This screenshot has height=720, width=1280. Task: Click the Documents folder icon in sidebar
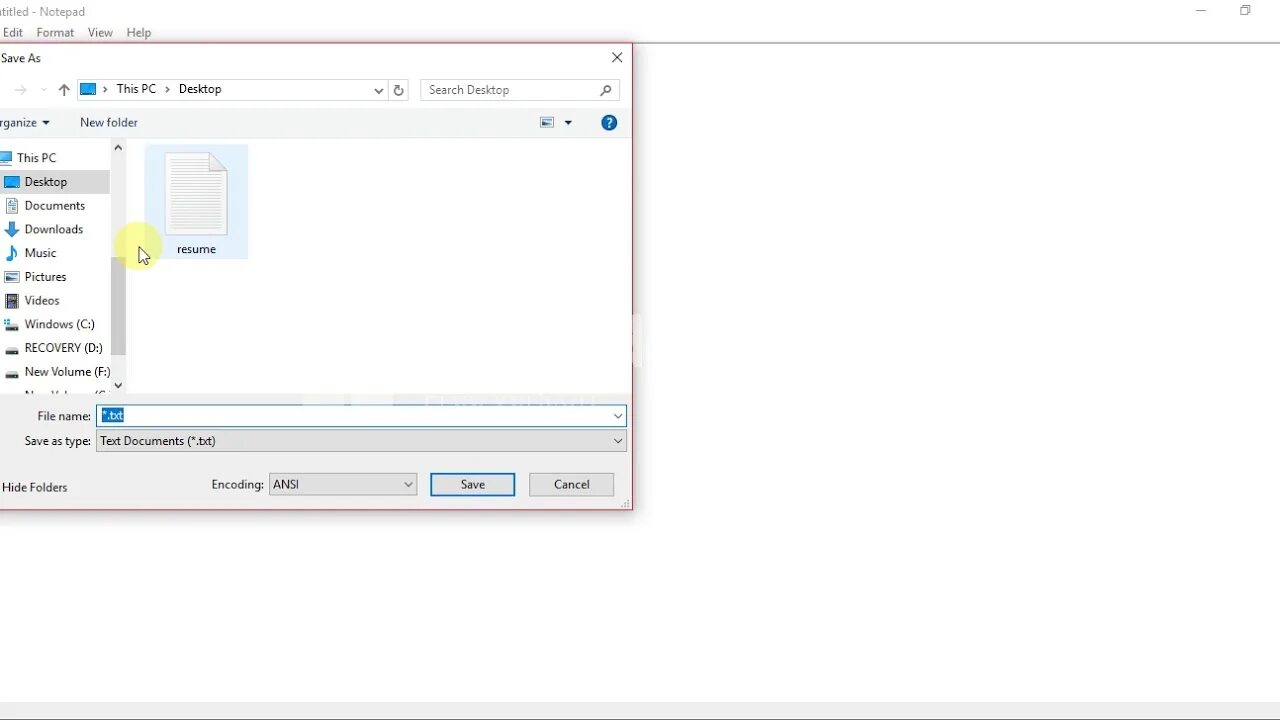click(12, 206)
